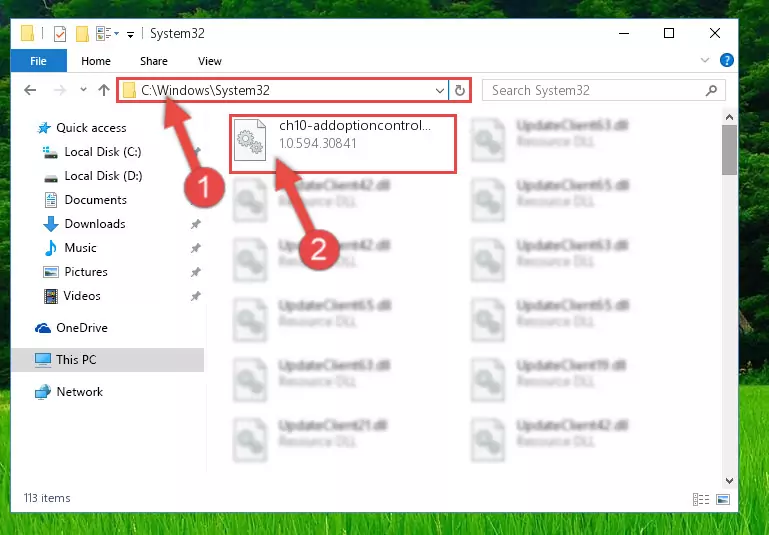Switch to Large icons view layout icon
The width and height of the screenshot is (769, 535).
pos(723,499)
